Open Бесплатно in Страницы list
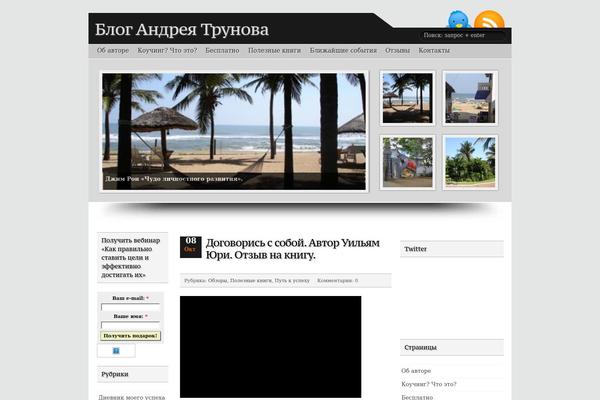The height and width of the screenshot is (400, 600). click(x=417, y=397)
